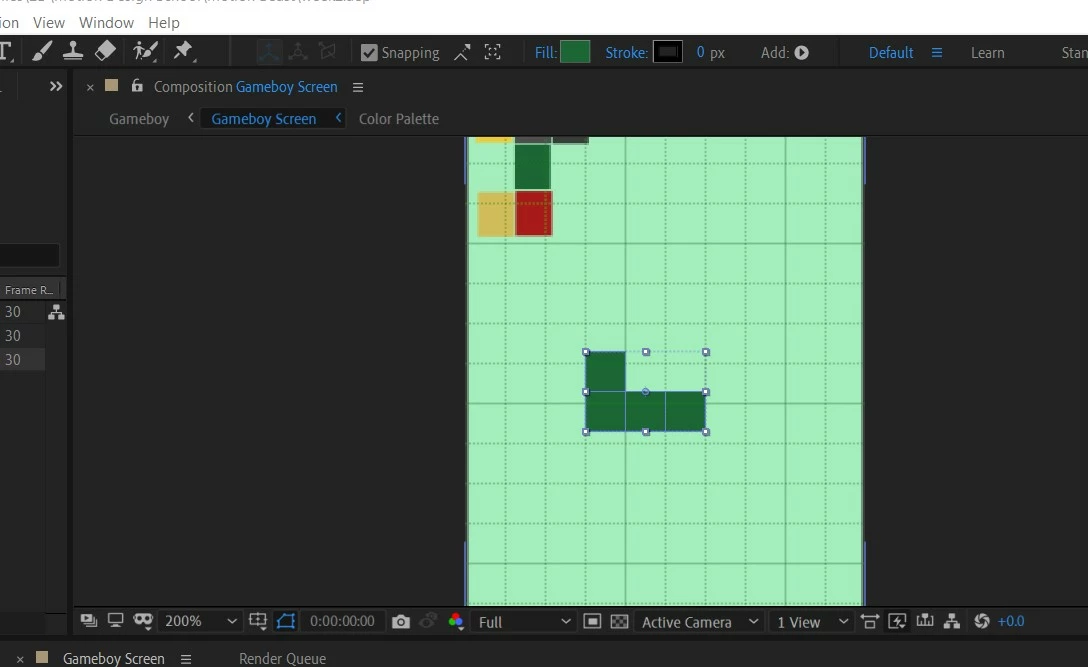1088x667 pixels.
Task: Click the Frame Rate column header
Action: pyautogui.click(x=29, y=290)
